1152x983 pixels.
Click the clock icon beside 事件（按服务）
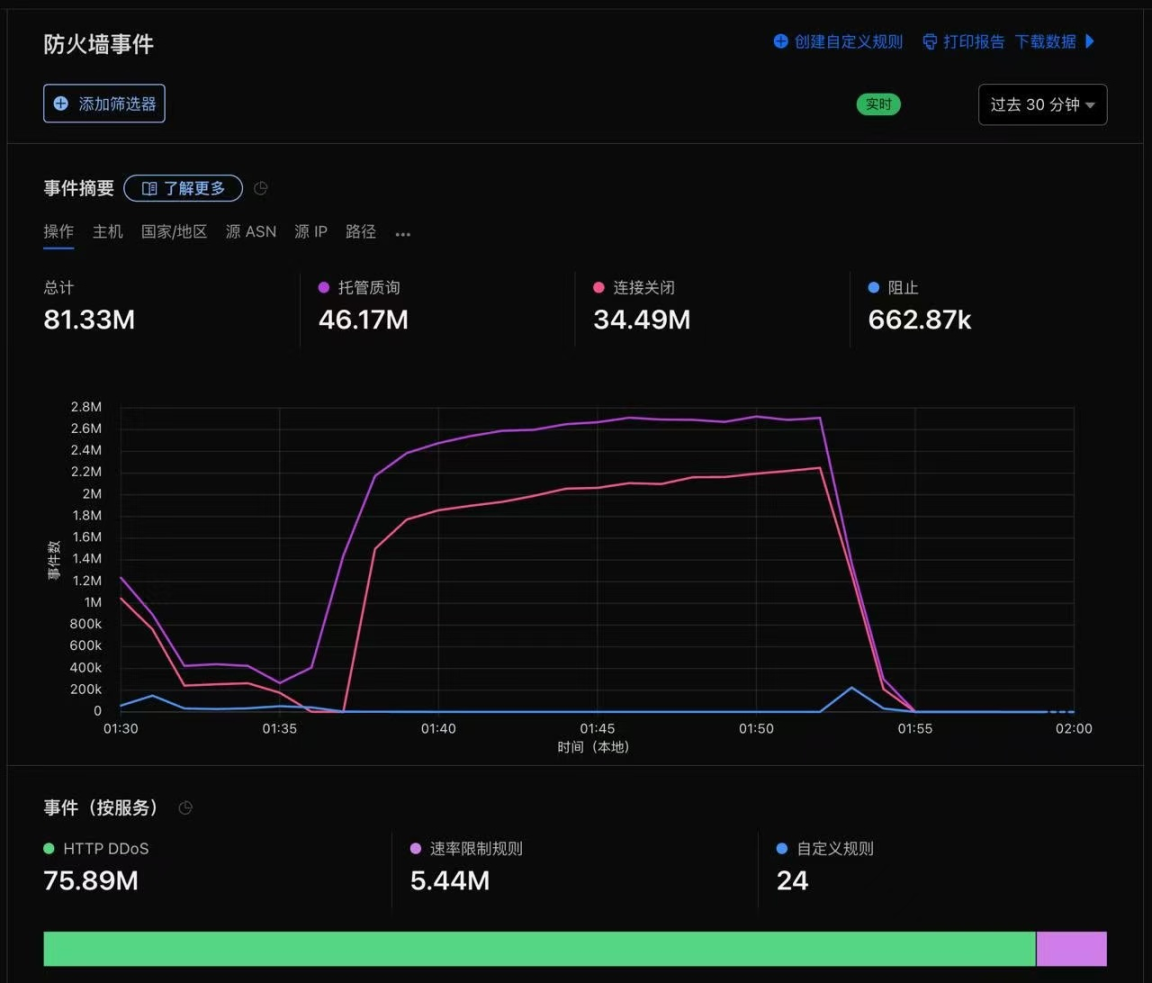pyautogui.click(x=185, y=808)
